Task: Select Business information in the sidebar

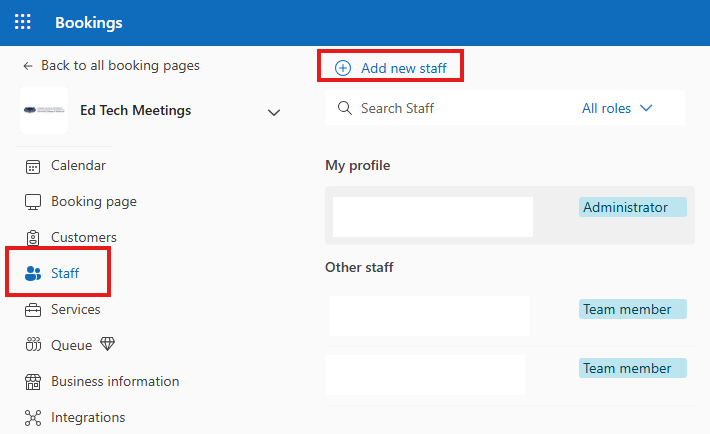Action: click(115, 382)
